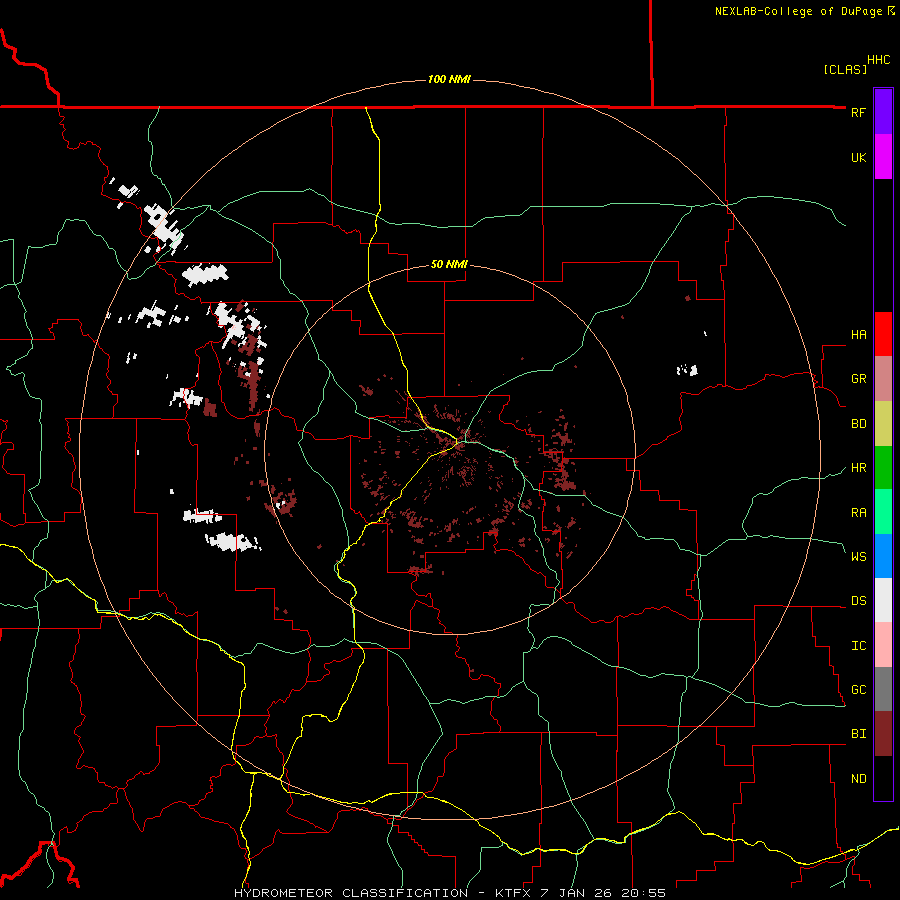
Task: Click the '100 NMI' range ring label
Action: pyautogui.click(x=449, y=79)
